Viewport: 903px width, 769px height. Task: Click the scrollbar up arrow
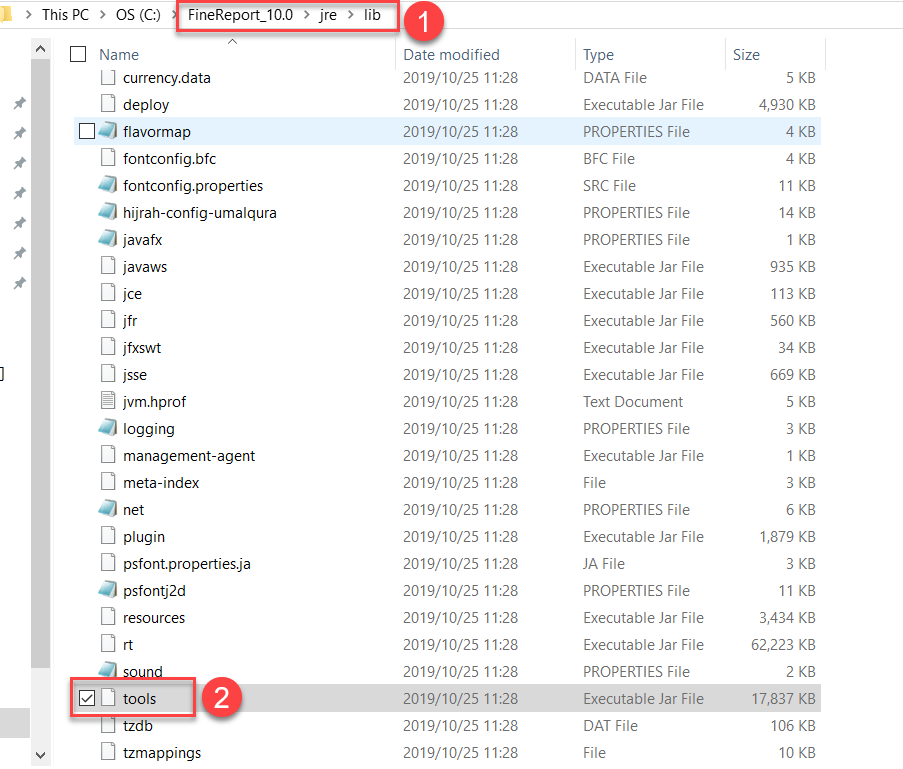coord(40,46)
